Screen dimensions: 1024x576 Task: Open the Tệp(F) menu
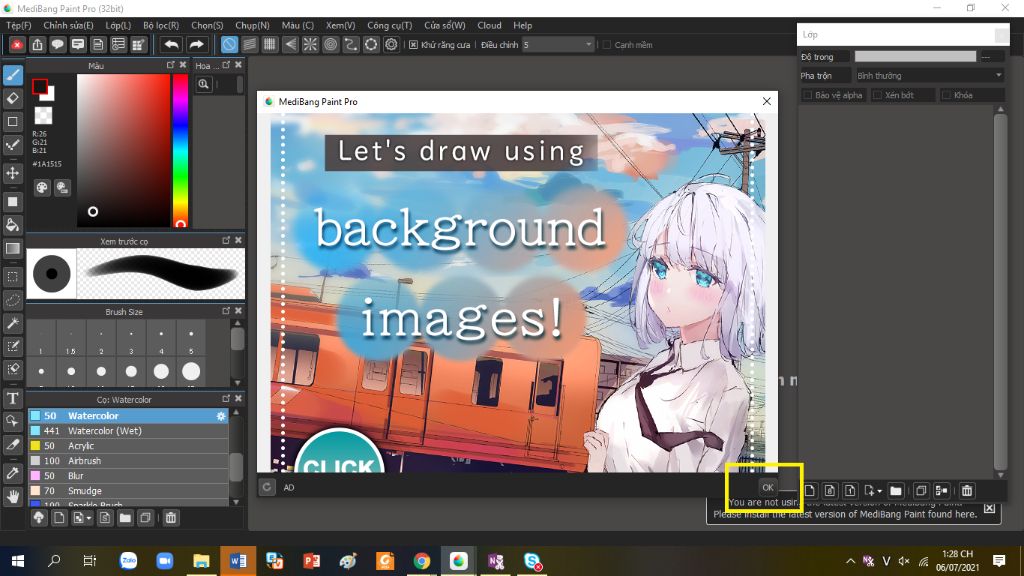(x=18, y=25)
